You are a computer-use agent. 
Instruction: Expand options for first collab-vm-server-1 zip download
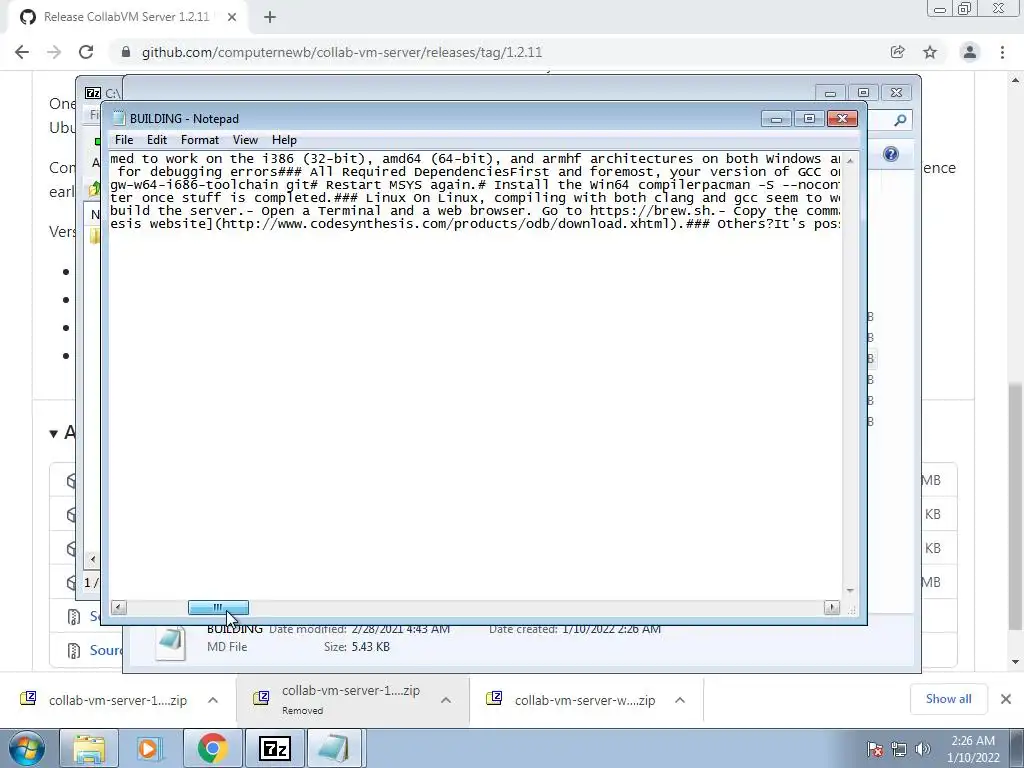(x=213, y=700)
